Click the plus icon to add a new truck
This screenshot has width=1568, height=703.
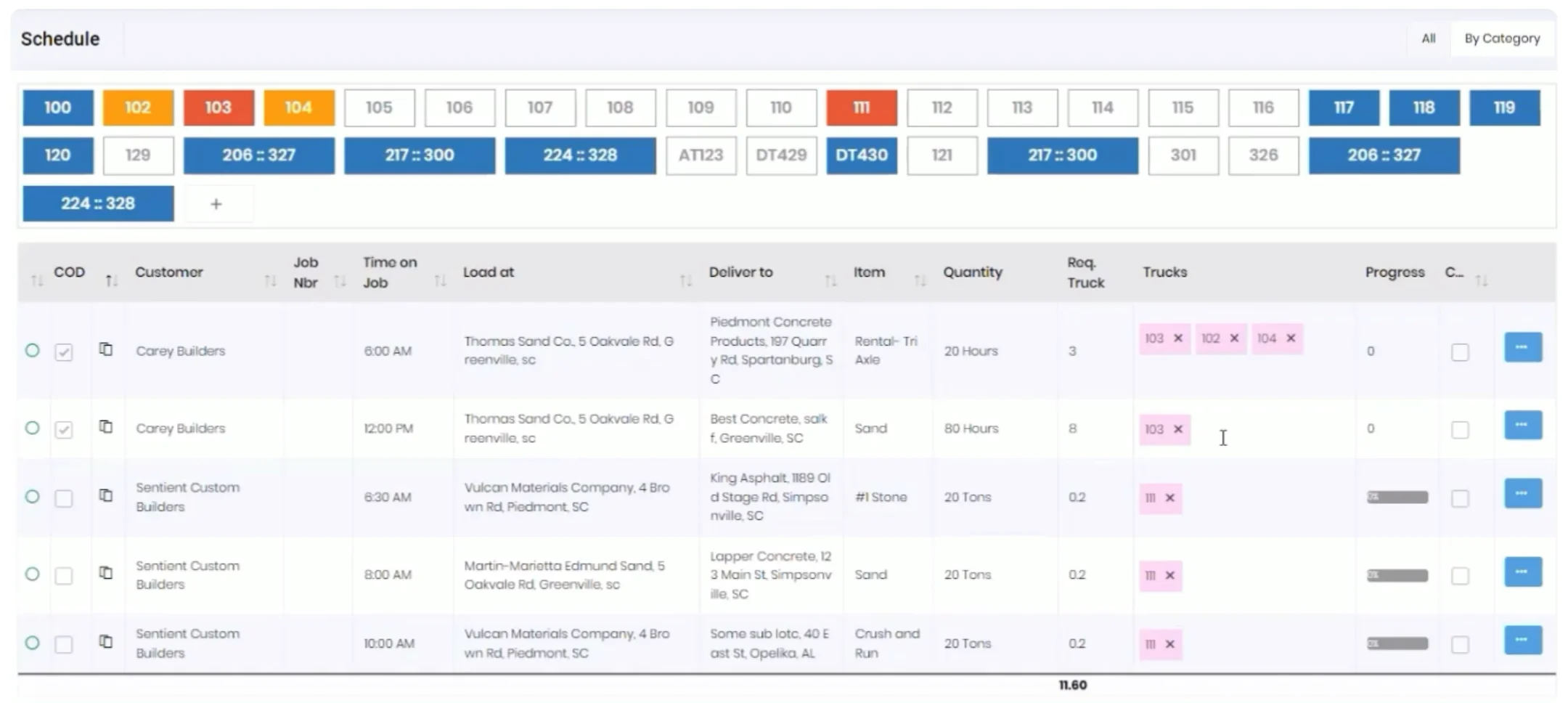[x=216, y=203]
